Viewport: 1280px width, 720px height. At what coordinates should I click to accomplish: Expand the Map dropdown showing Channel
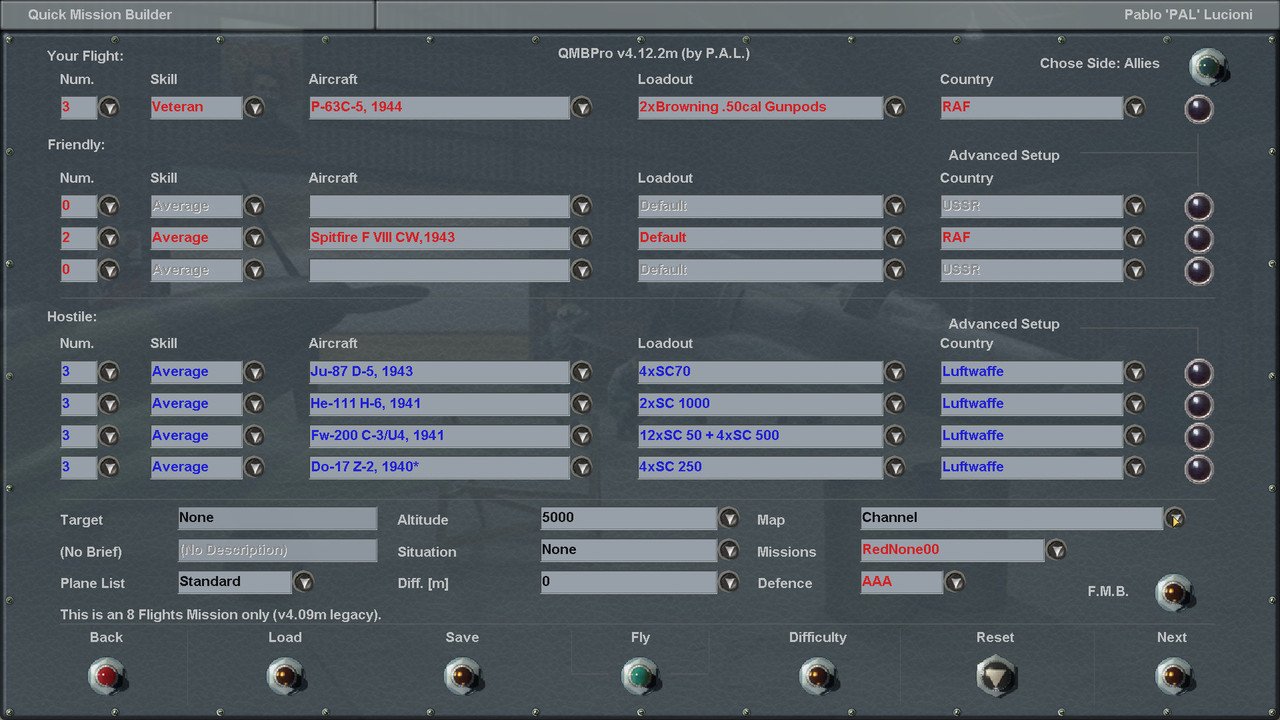point(1175,519)
